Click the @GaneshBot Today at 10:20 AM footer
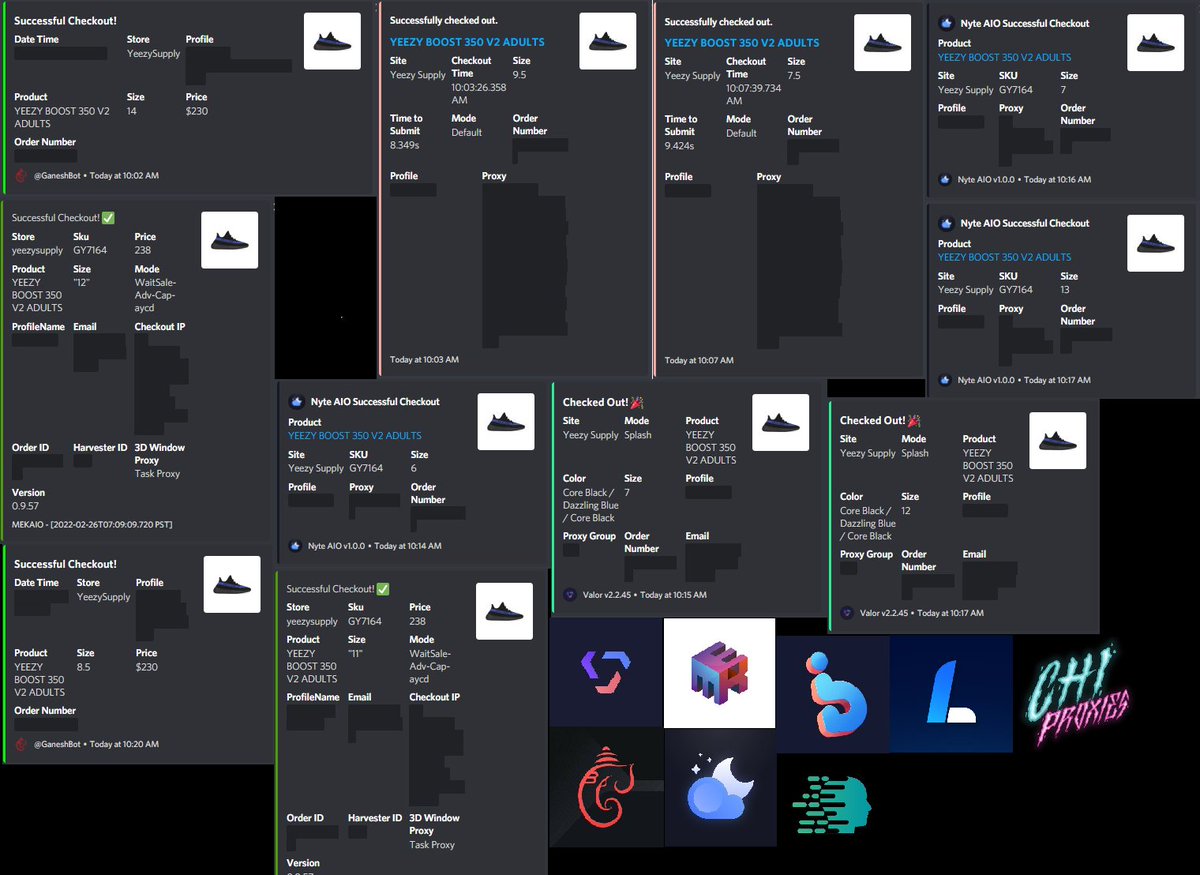Screen dimensions: 1200x875 coord(94,744)
